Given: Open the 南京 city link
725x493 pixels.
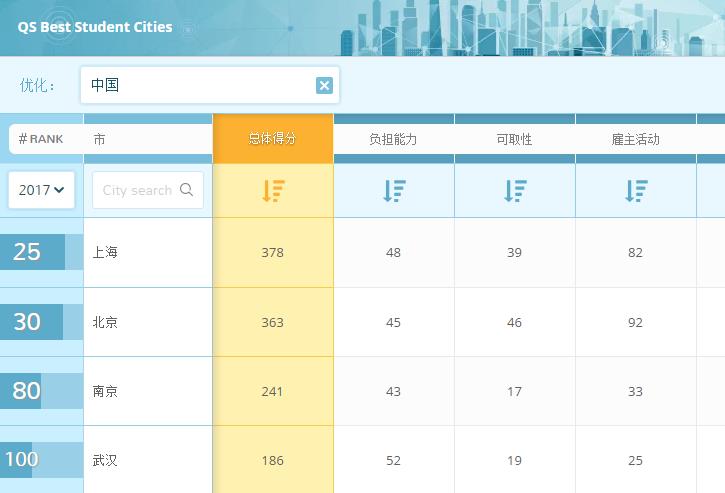Looking at the screenshot, I should (x=105, y=392).
